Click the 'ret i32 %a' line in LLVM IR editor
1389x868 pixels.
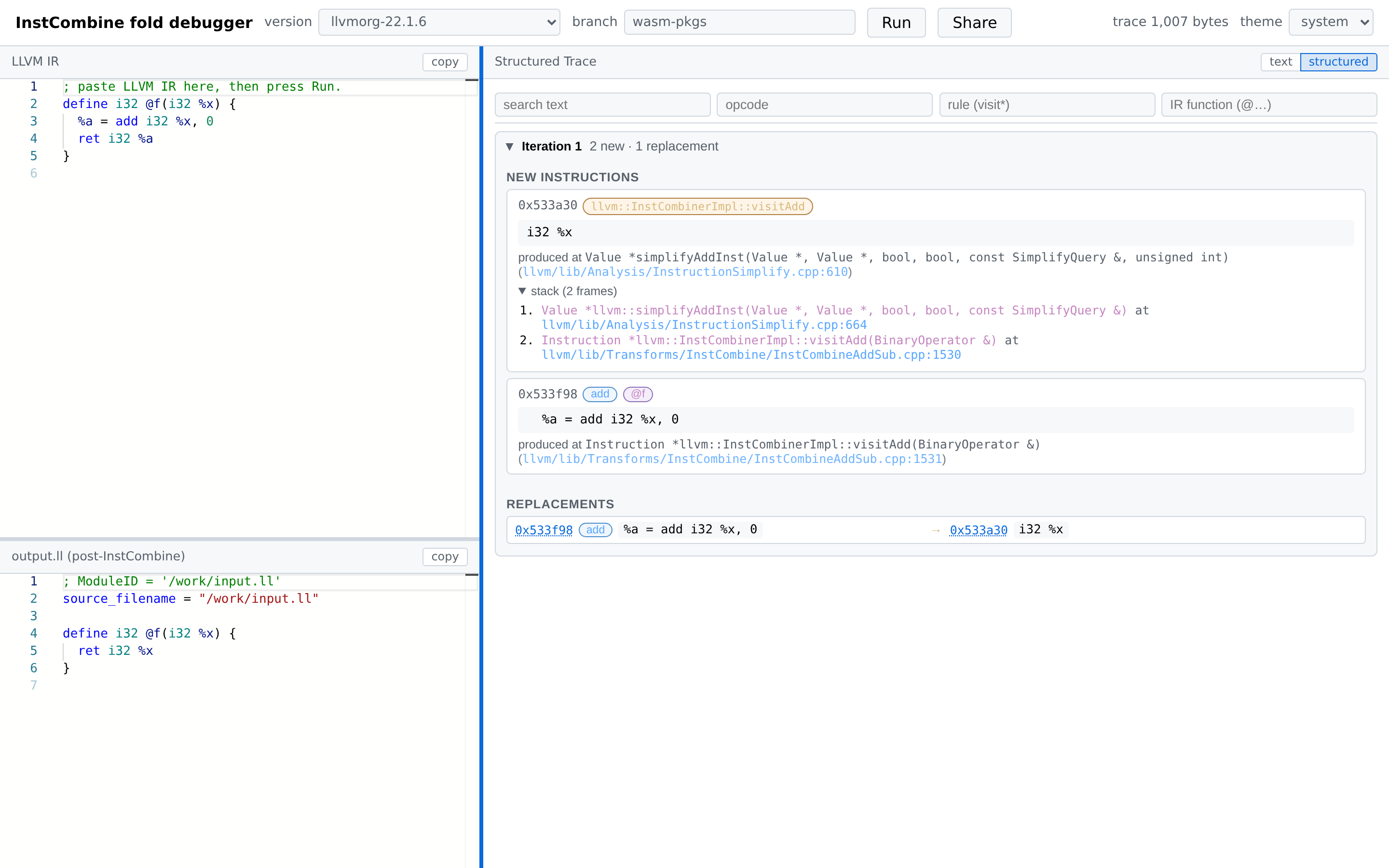pos(115,138)
